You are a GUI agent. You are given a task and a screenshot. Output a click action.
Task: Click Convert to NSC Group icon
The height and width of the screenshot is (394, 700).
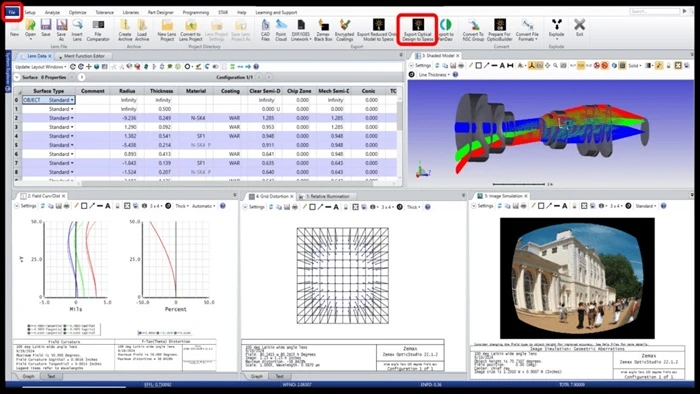click(473, 29)
